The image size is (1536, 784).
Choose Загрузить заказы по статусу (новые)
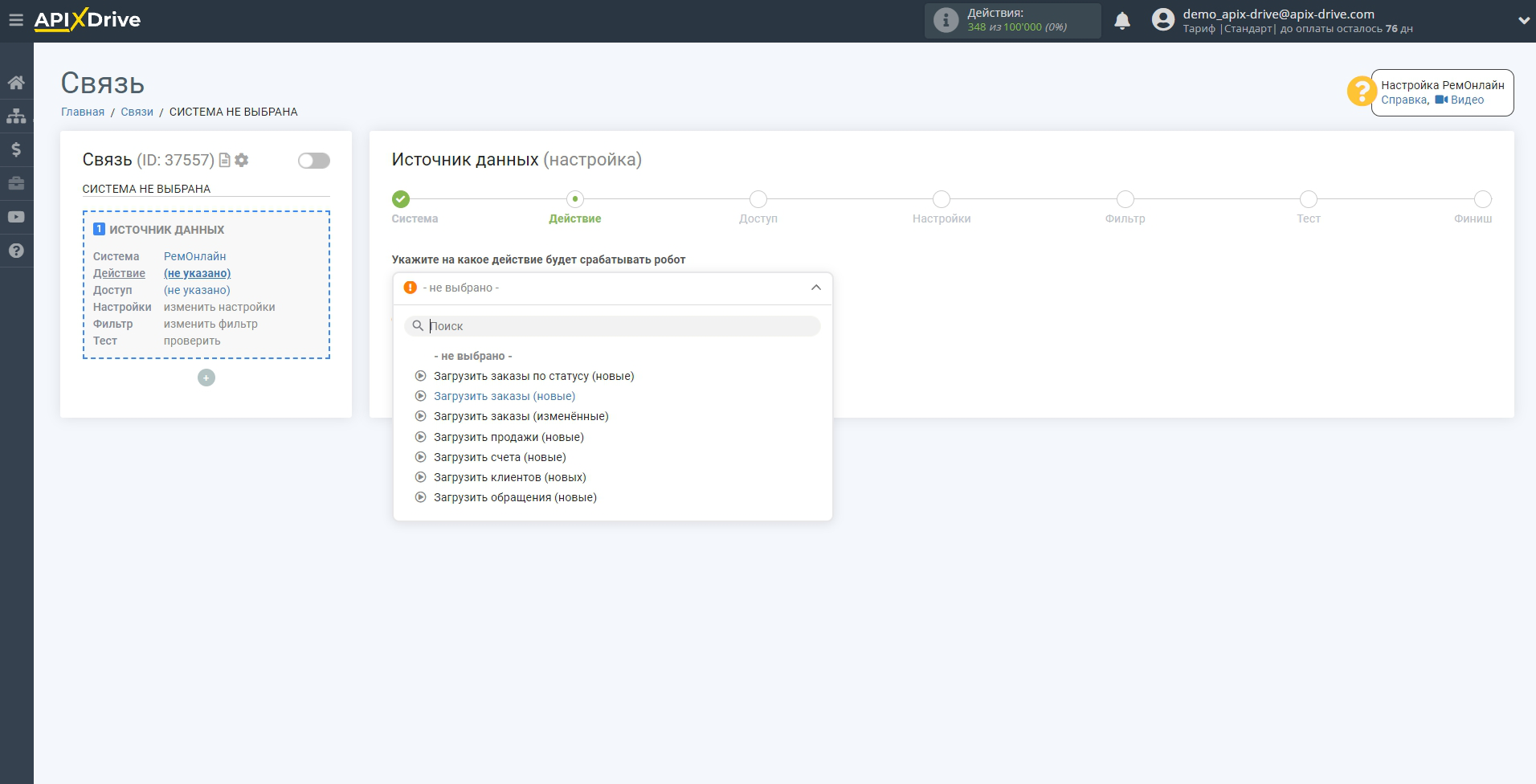[x=533, y=376]
